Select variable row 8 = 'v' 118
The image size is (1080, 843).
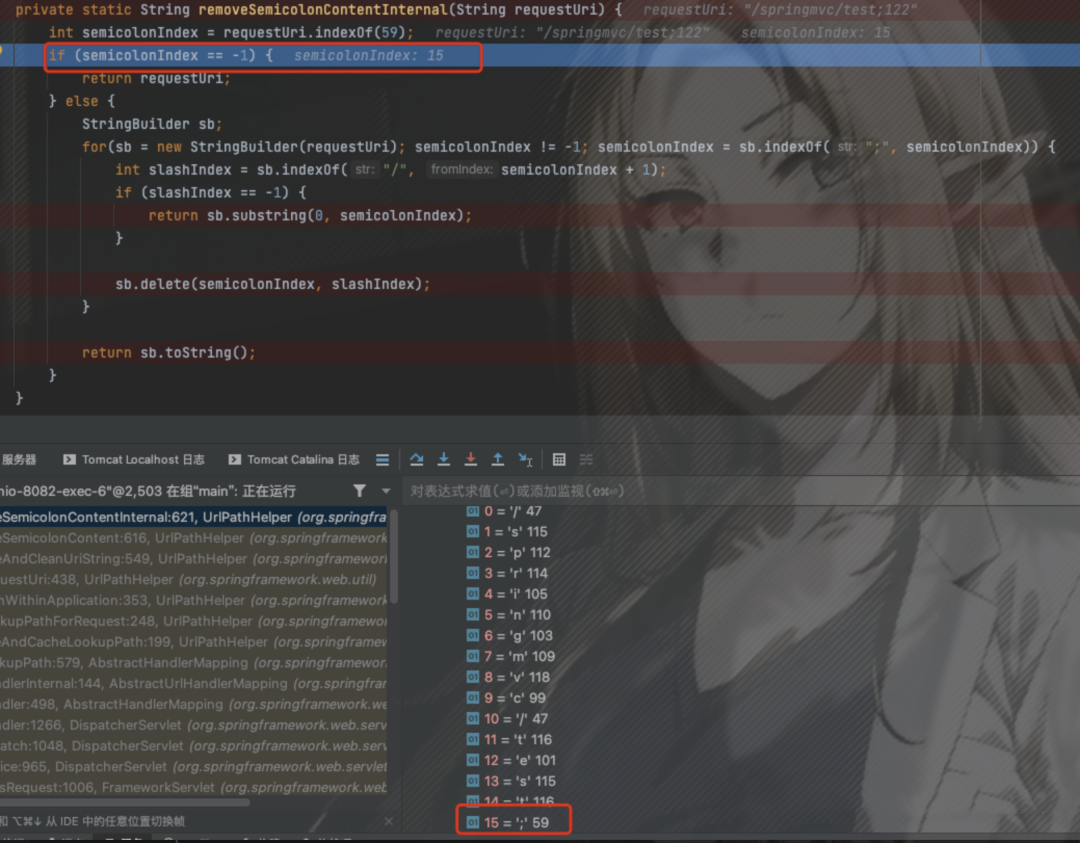point(508,677)
